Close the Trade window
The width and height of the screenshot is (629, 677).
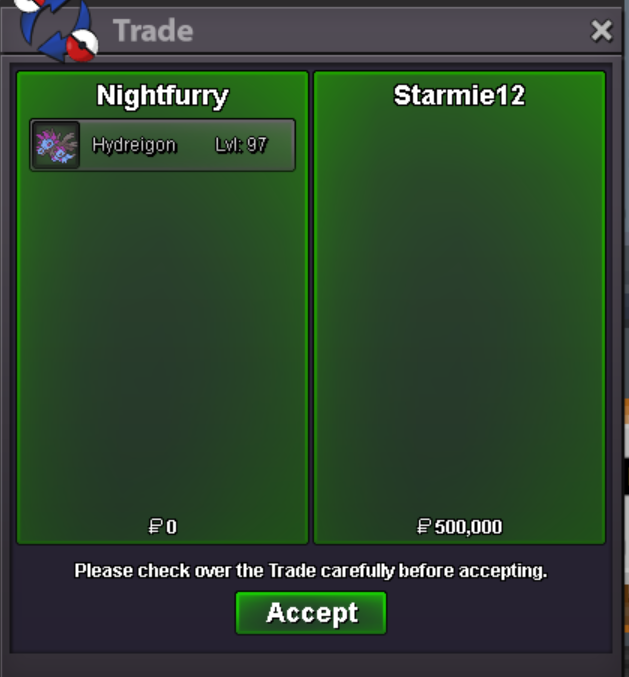pos(601,31)
